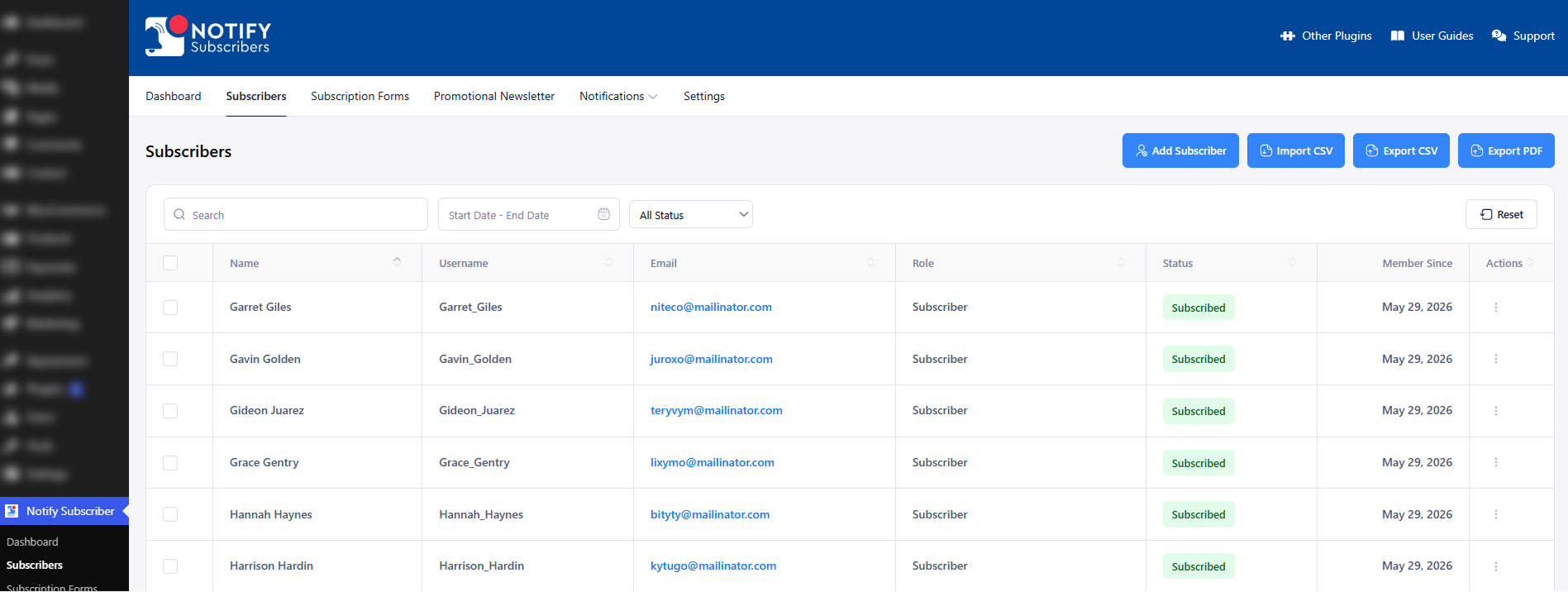
Task: Click the Add Subscriber button
Action: 1180,150
